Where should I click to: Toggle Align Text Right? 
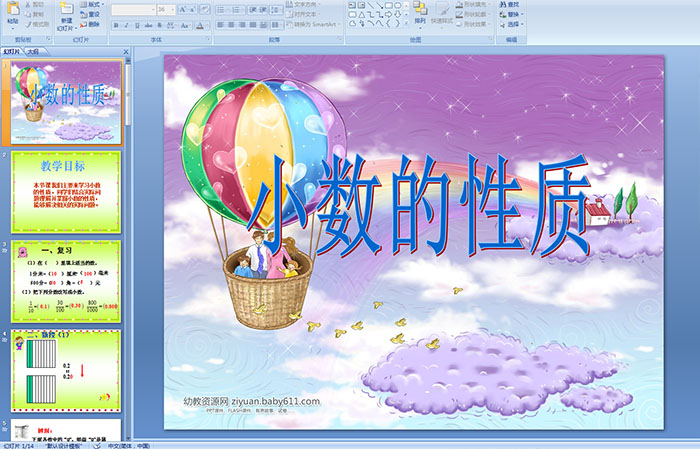(242, 25)
